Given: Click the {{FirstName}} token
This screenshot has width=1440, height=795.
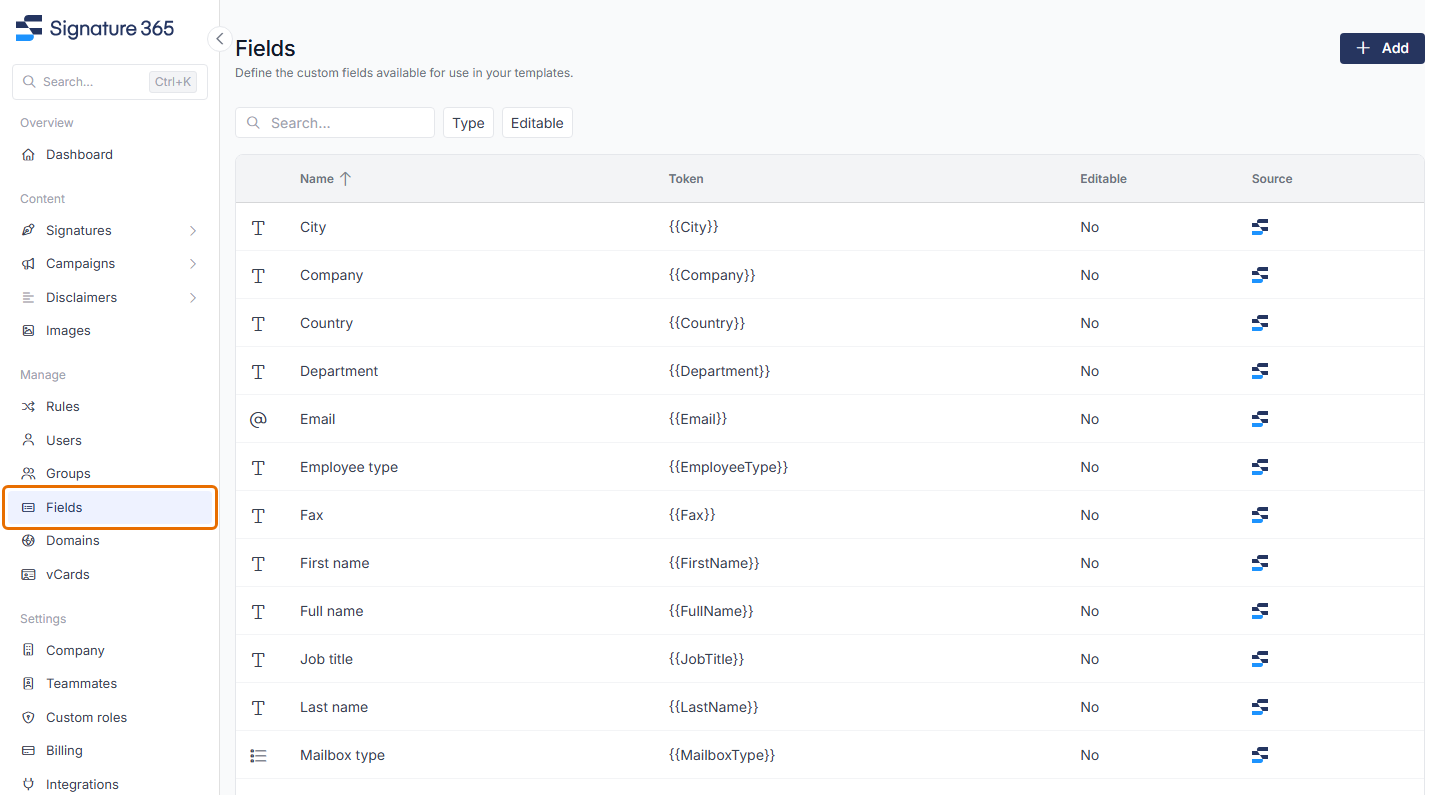Looking at the screenshot, I should pyautogui.click(x=714, y=563).
